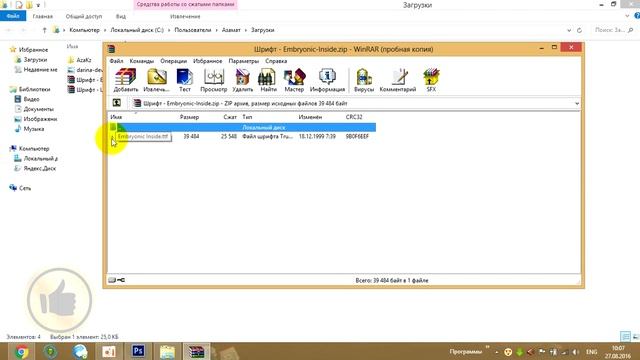Click the drive/key icon in WinRAR status bar
The image size is (640, 360).
[x=117, y=280]
